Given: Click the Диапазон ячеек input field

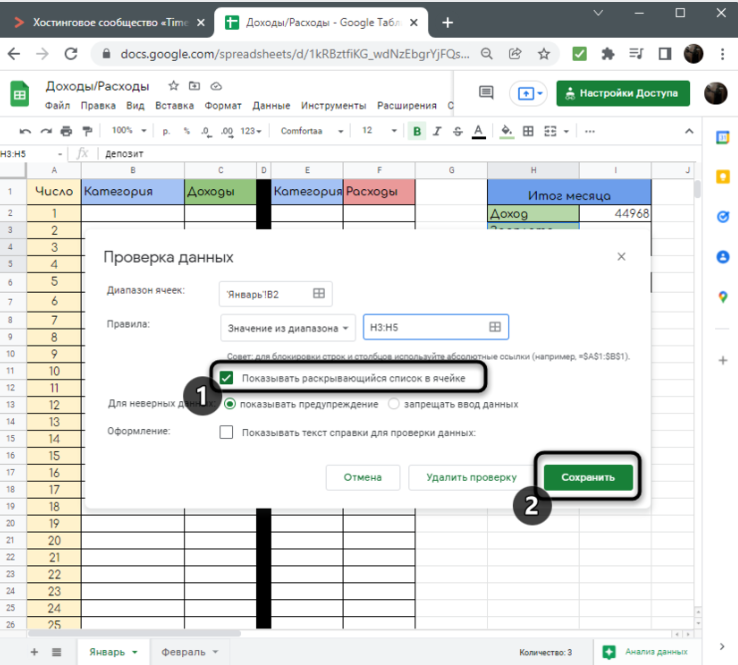Looking at the screenshot, I should tap(276, 294).
